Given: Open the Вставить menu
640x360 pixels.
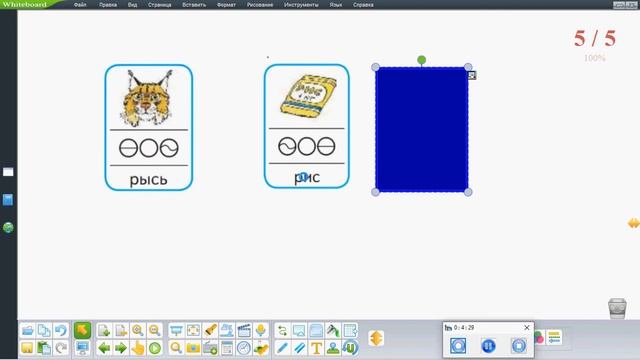Looking at the screenshot, I should click(x=194, y=5).
